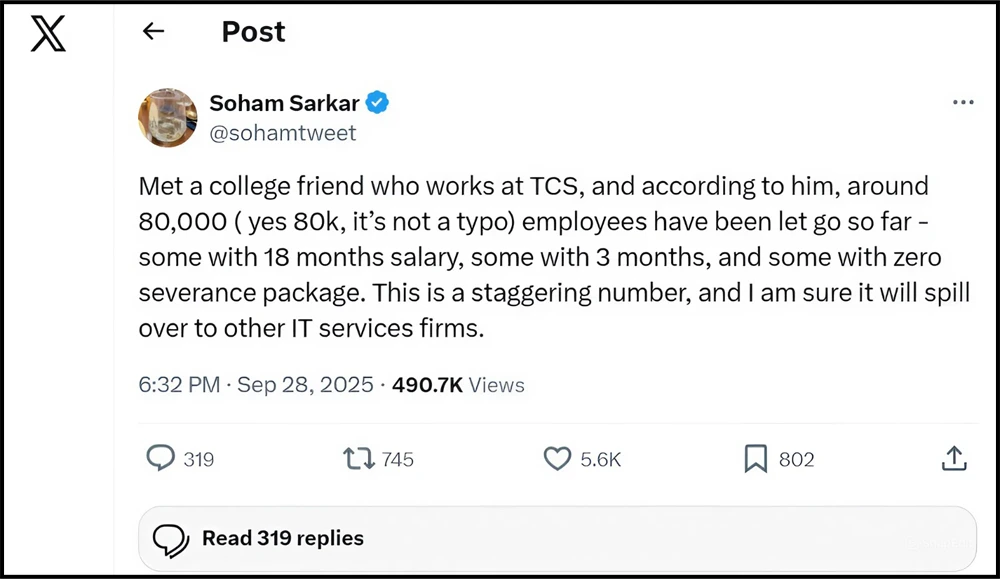Go back using the left arrow
1000x579 pixels.
153,32
